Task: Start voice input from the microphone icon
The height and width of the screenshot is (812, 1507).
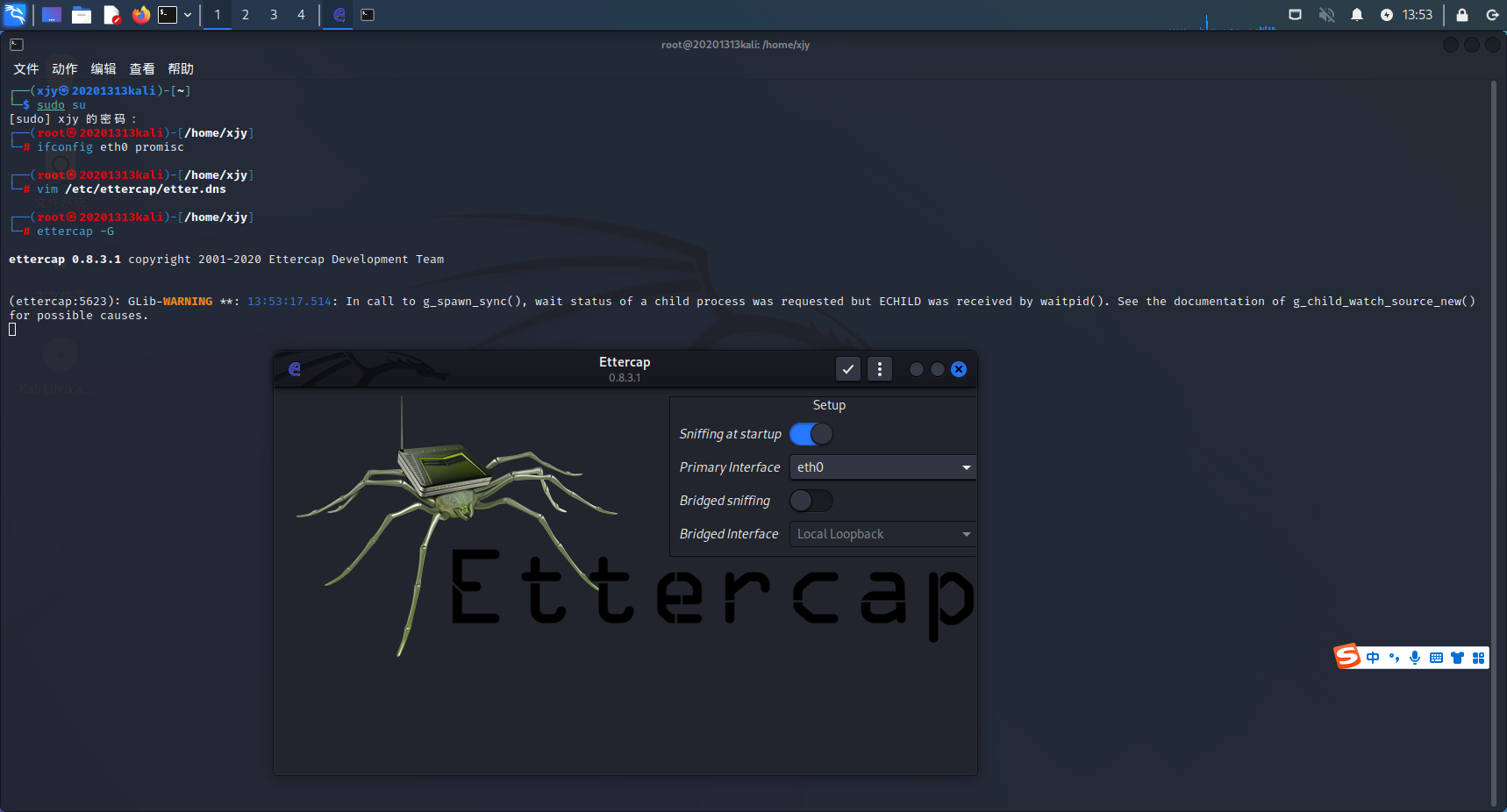Action: click(x=1415, y=658)
